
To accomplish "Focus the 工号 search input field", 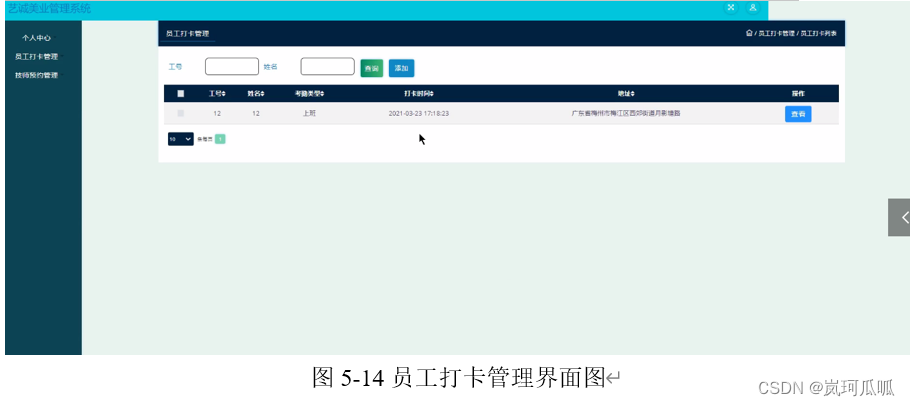I will [232, 66].
